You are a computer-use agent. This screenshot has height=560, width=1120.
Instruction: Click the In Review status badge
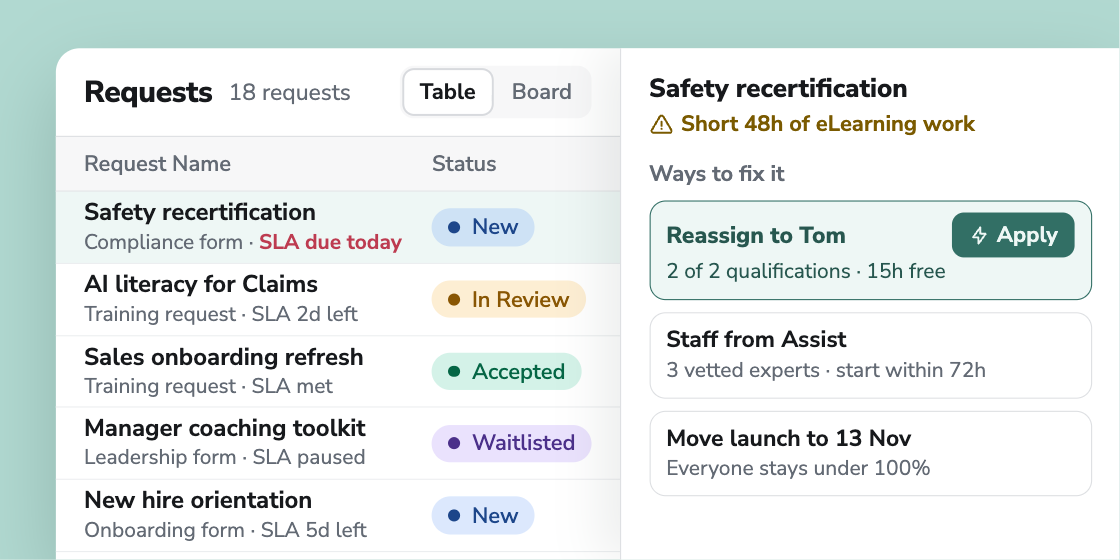point(509,299)
